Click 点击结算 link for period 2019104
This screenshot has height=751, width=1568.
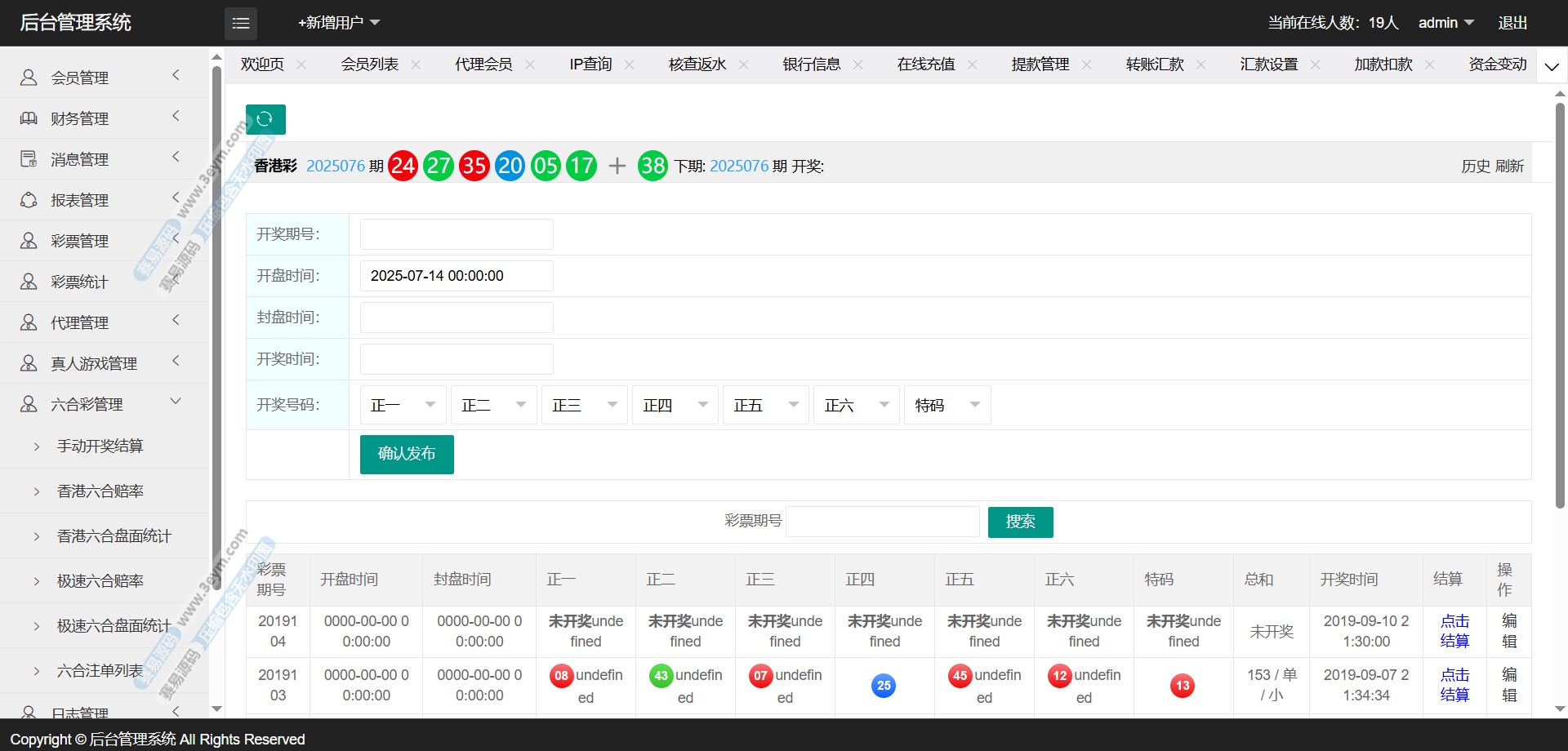1454,631
